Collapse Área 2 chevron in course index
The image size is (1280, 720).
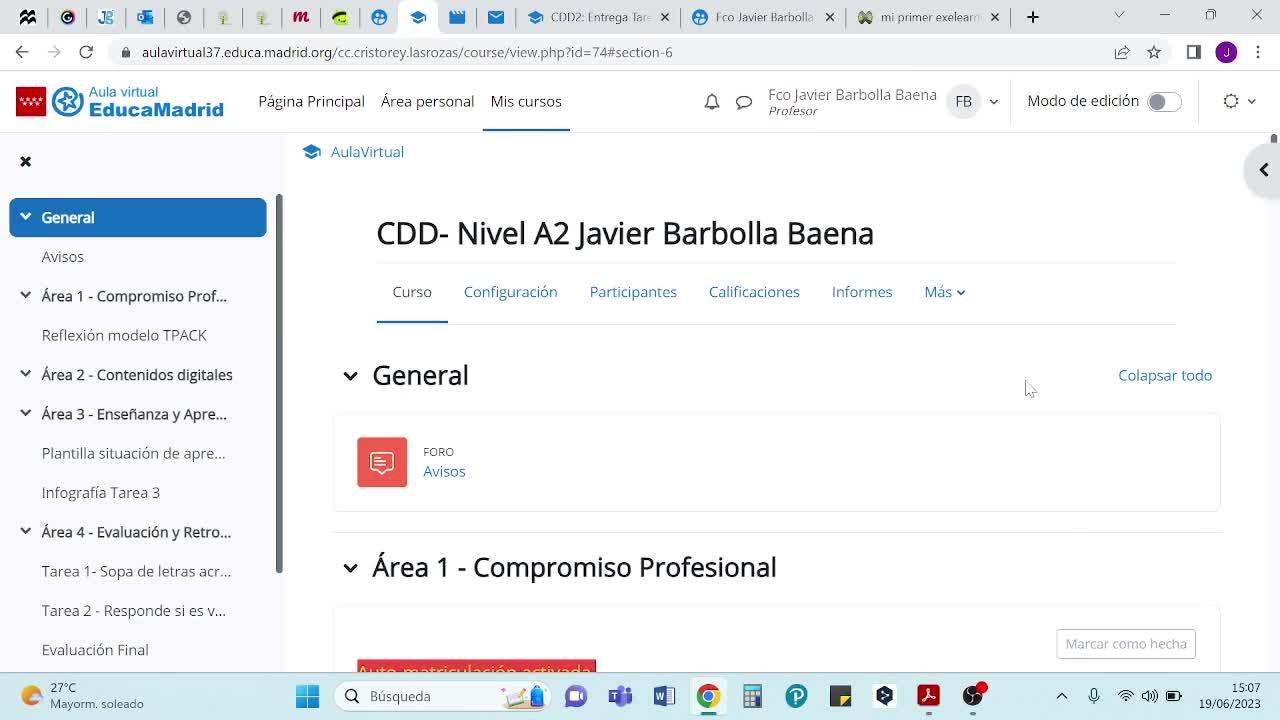[26, 375]
